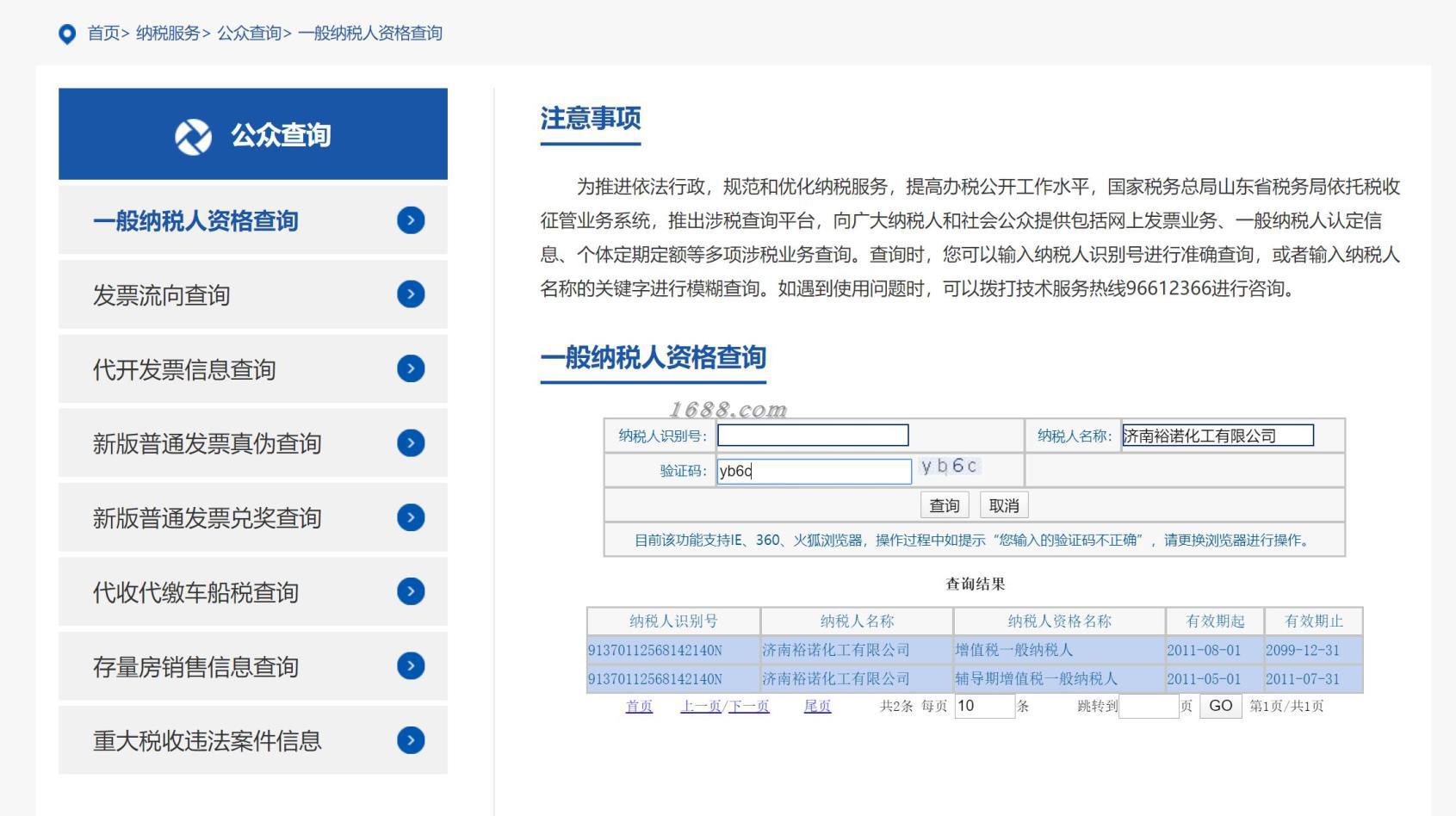Image resolution: width=1456 pixels, height=816 pixels.
Task: Click date cell 2011-08-01
Action: (x=1215, y=650)
